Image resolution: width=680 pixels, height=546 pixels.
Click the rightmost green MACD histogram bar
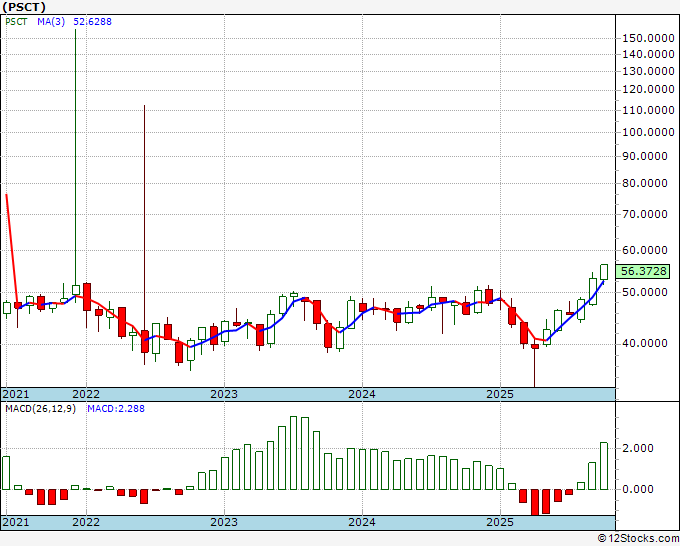604,466
